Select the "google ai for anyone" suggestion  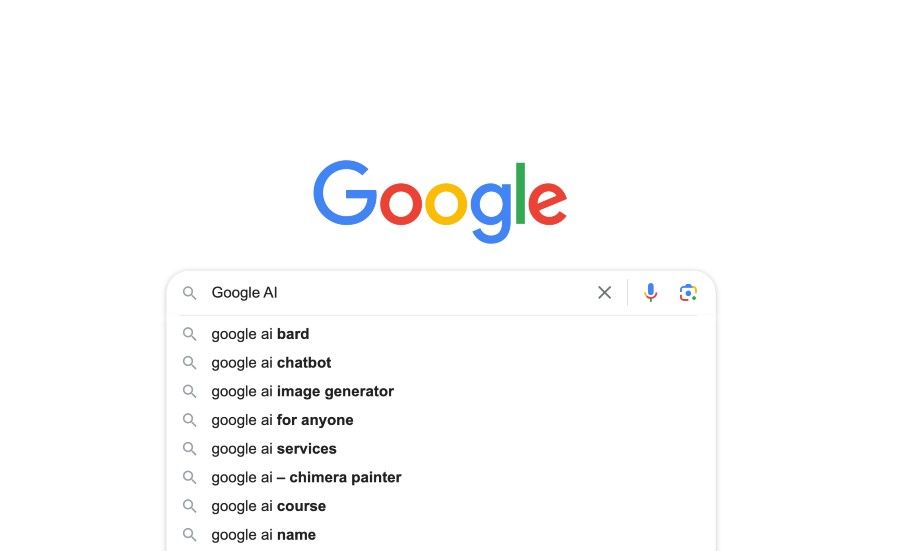(x=282, y=420)
